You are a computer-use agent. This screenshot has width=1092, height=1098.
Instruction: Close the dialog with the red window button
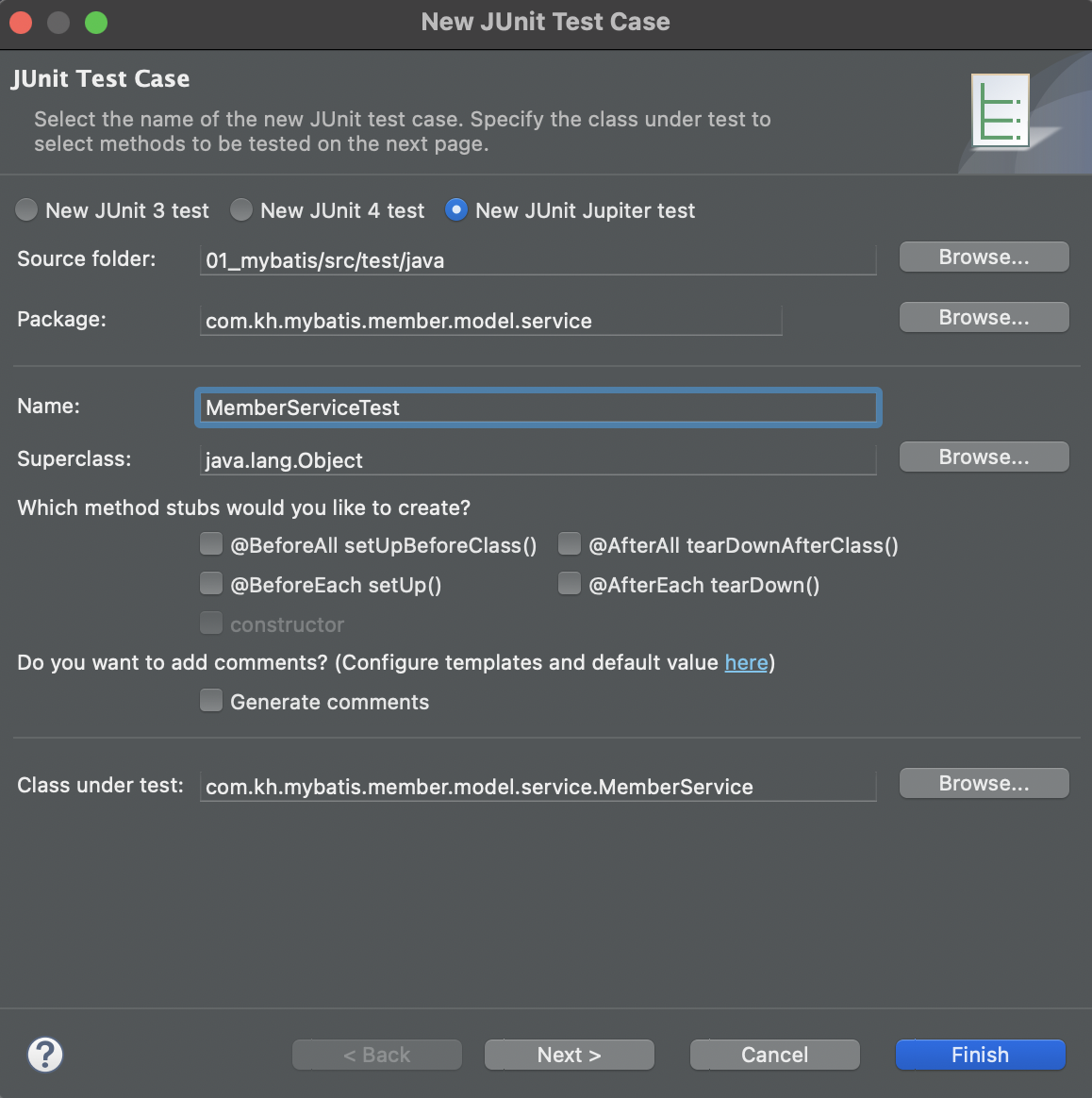(x=21, y=23)
